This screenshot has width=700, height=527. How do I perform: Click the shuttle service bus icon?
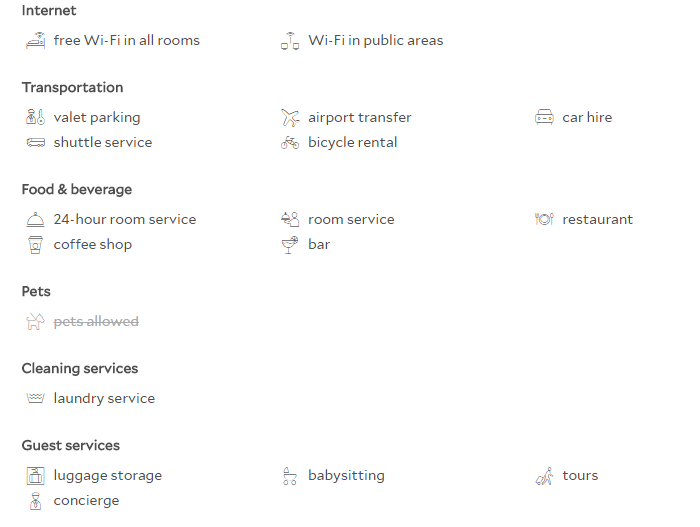[36, 142]
